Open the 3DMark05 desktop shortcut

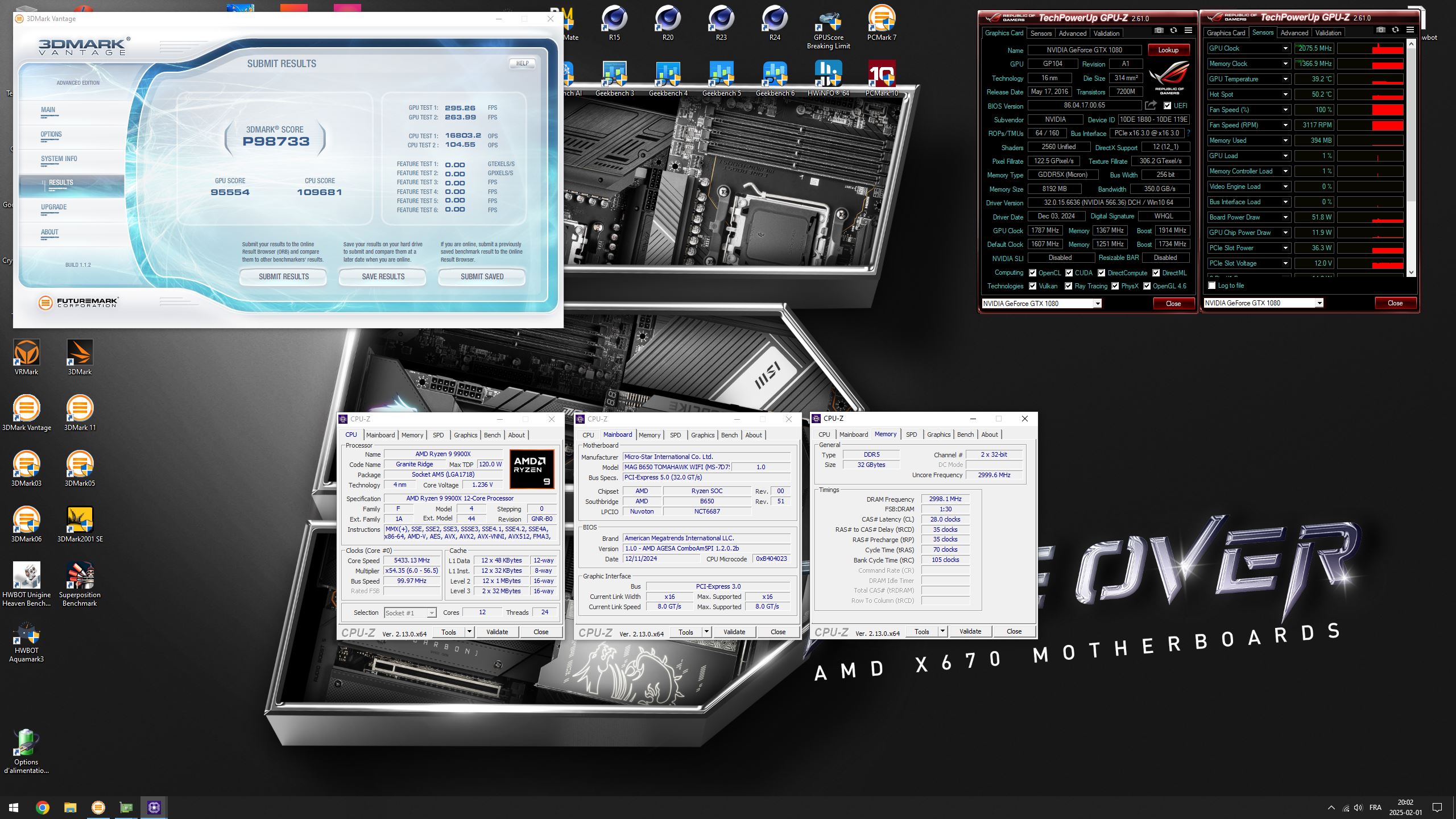click(80, 469)
